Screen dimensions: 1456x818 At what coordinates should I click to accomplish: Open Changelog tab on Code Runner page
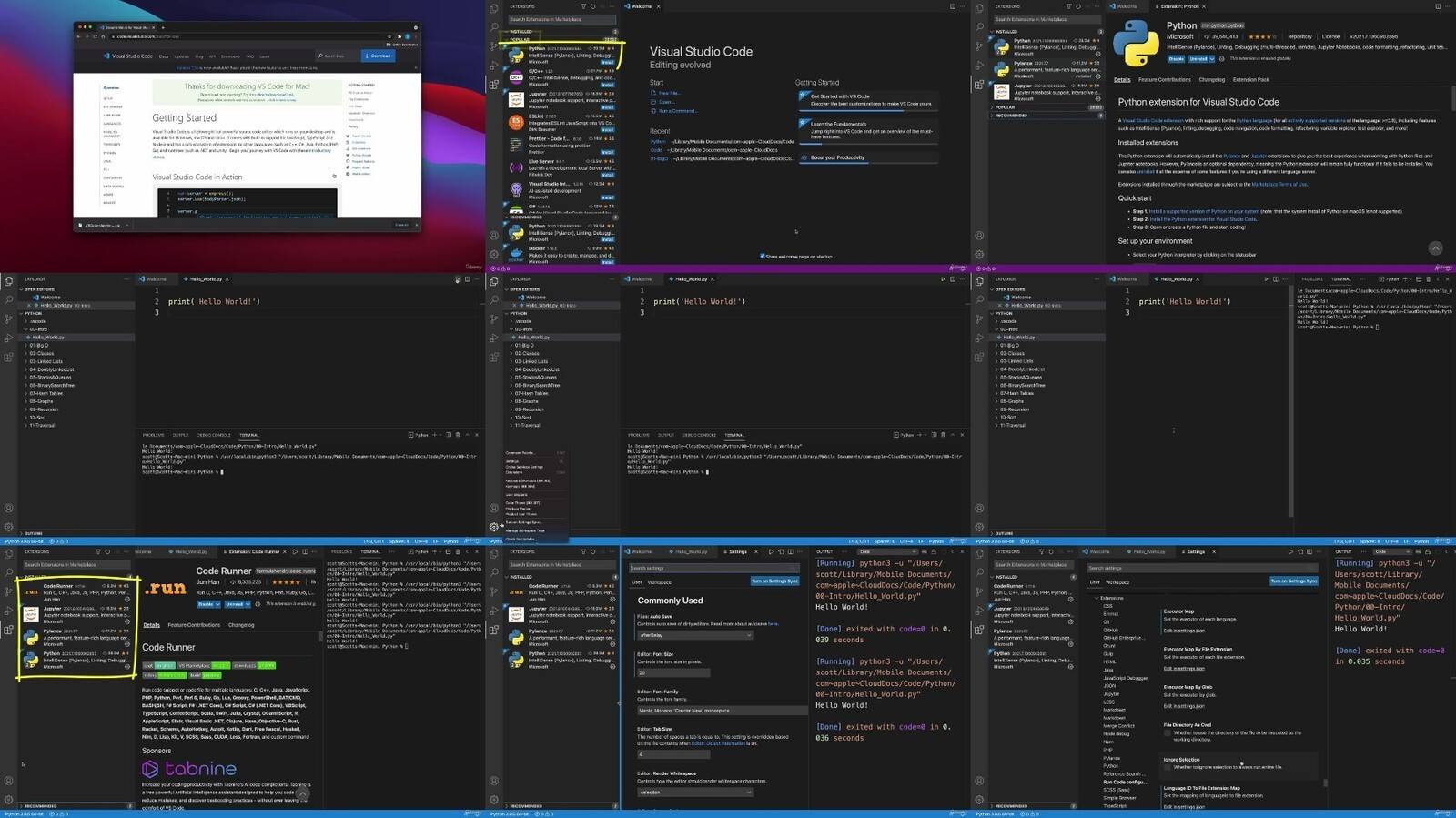pos(241,625)
